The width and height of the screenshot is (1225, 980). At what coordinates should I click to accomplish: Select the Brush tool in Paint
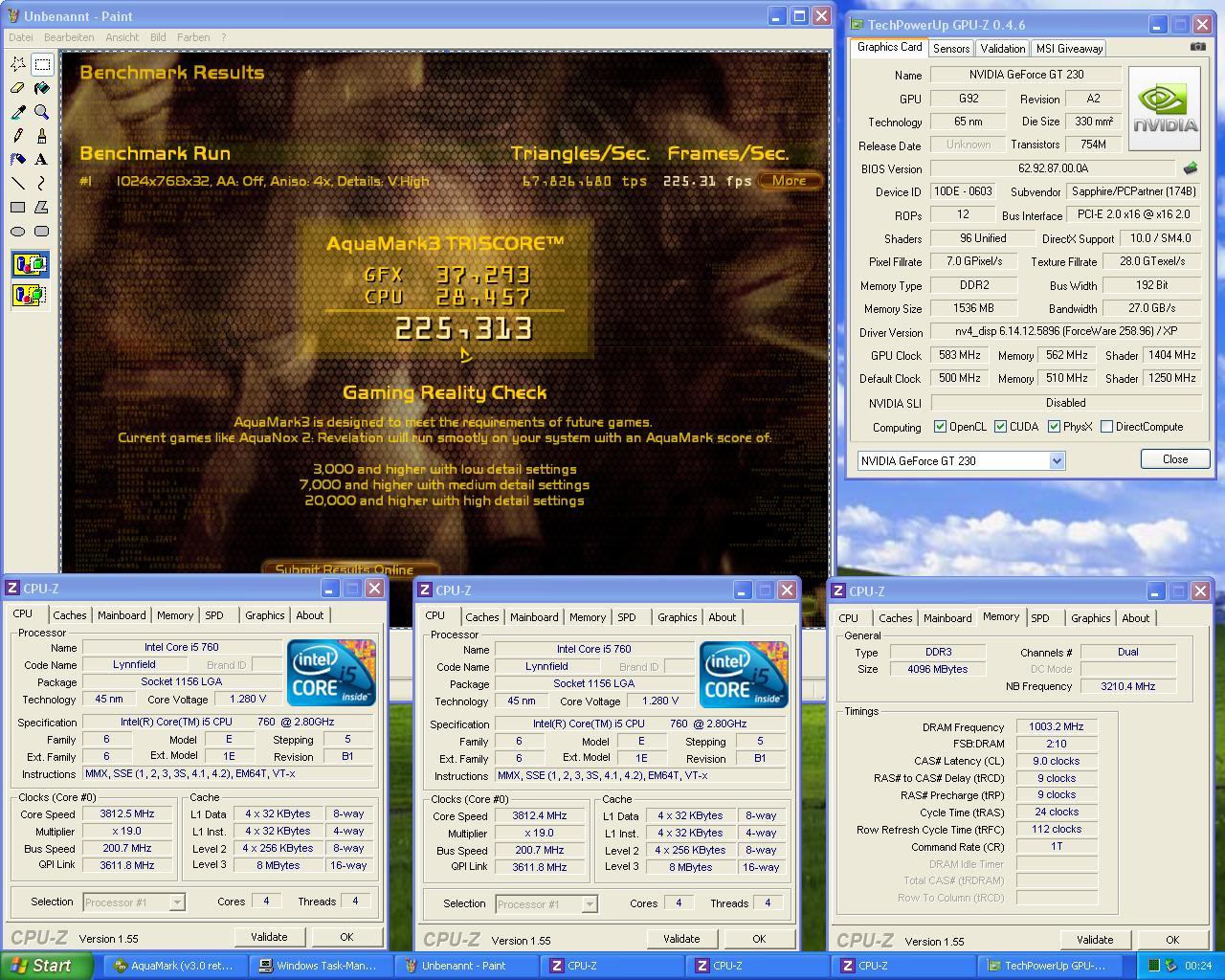click(x=42, y=136)
